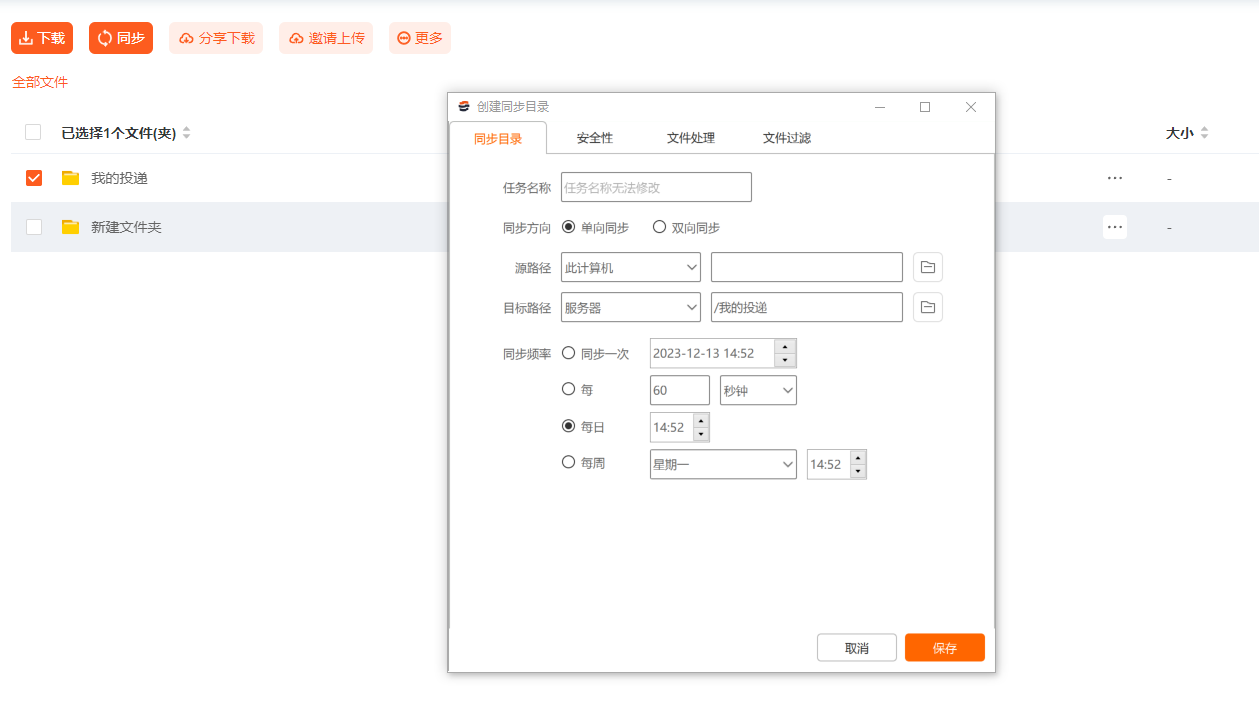Click the 取消 cancel button

(857, 648)
